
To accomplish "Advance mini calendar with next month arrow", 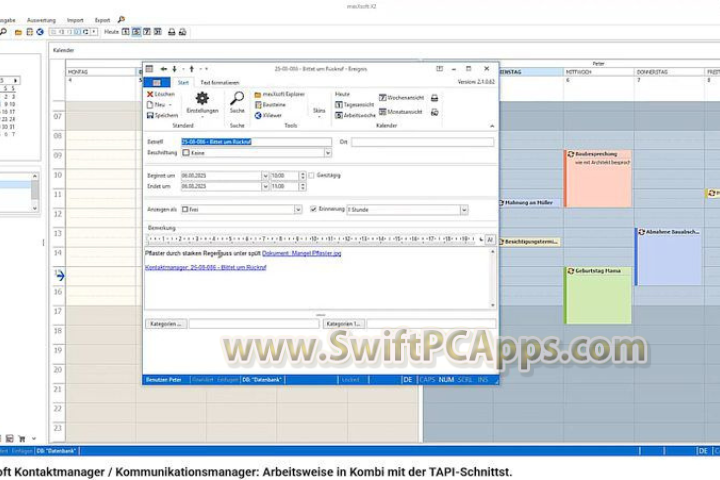I will 15,80.
